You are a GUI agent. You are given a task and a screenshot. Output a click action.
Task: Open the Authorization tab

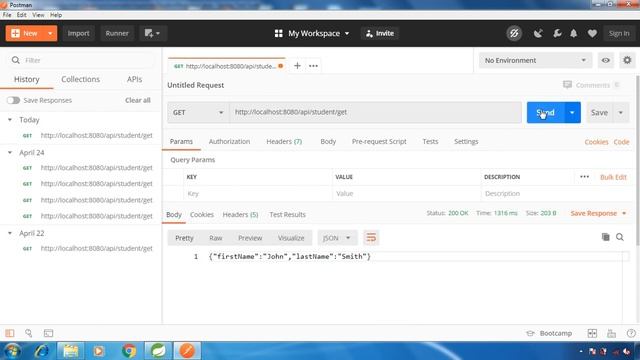[x=229, y=141]
